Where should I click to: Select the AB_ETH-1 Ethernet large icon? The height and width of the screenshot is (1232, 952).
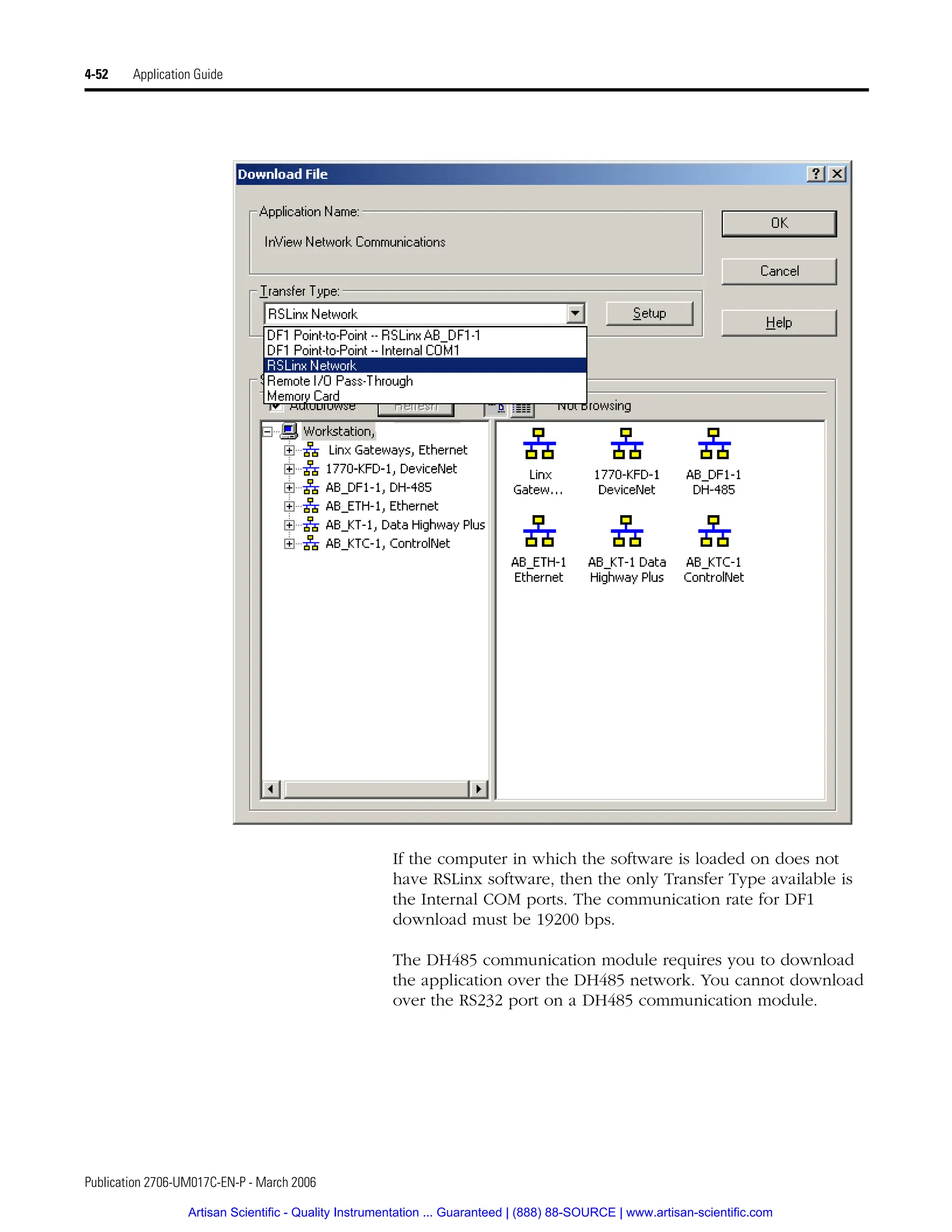click(x=539, y=531)
